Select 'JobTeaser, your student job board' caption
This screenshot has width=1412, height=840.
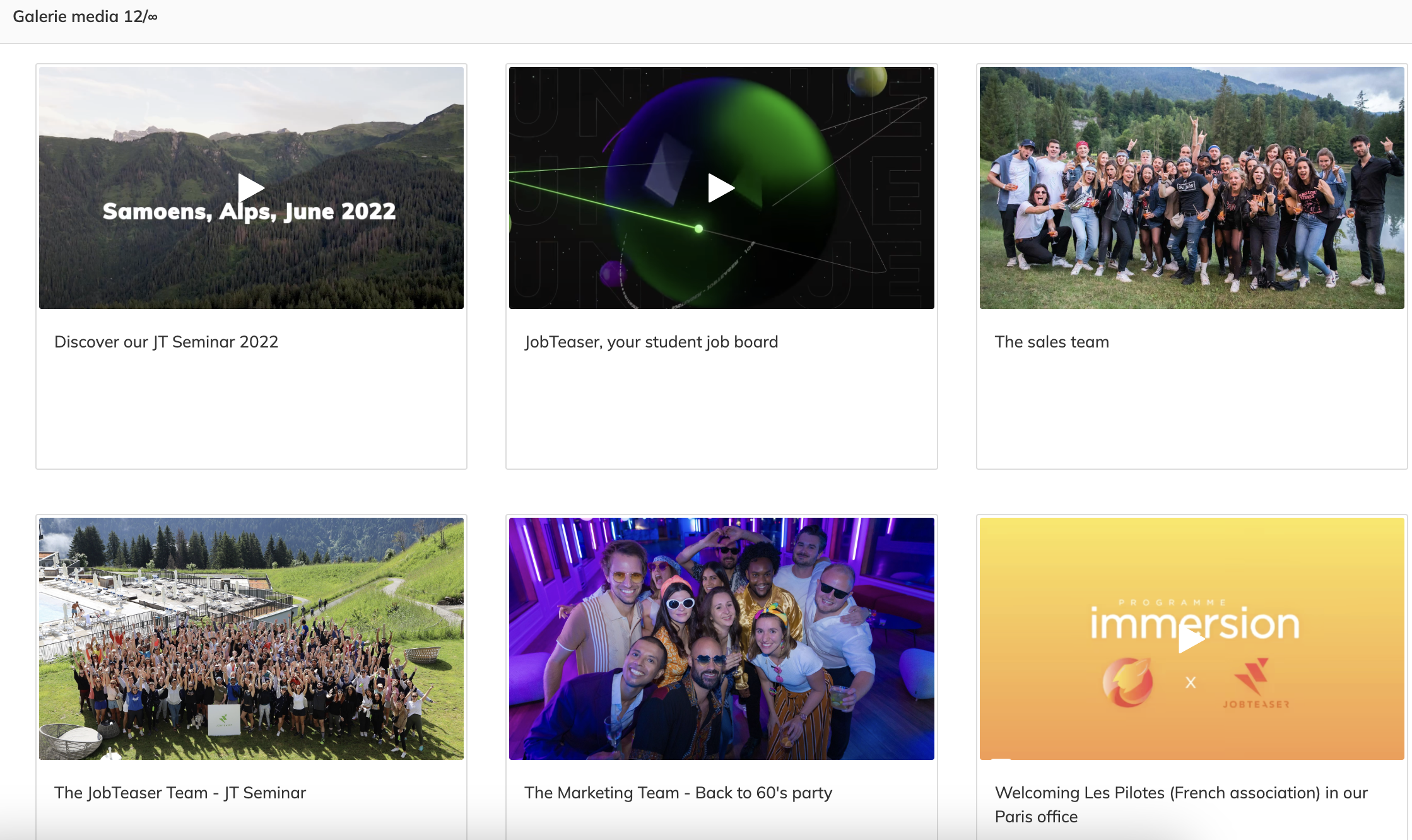(x=651, y=342)
